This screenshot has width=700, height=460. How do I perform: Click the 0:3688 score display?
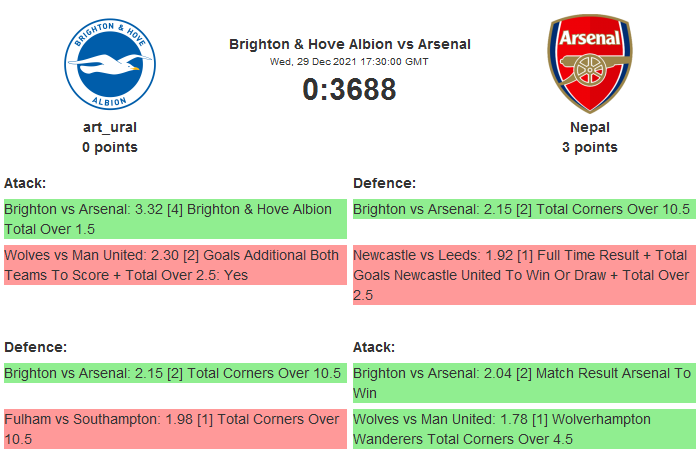349,90
